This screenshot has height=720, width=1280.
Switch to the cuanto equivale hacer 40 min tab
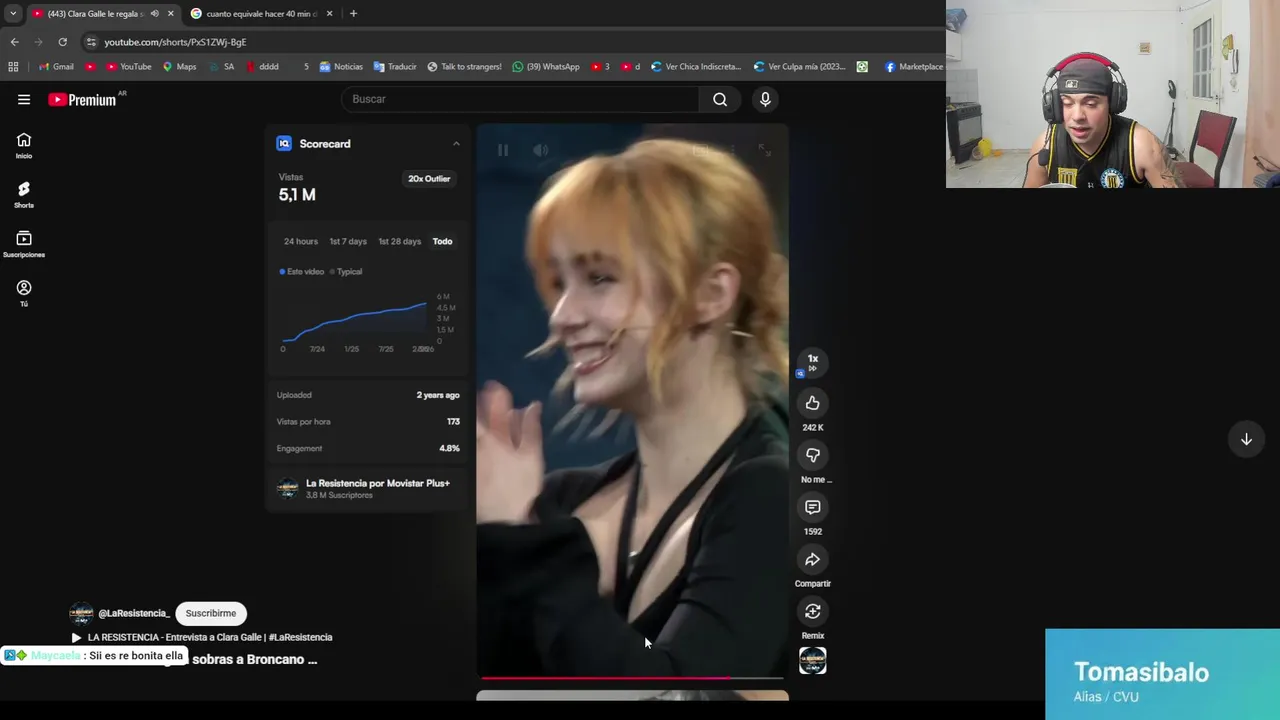261,14
